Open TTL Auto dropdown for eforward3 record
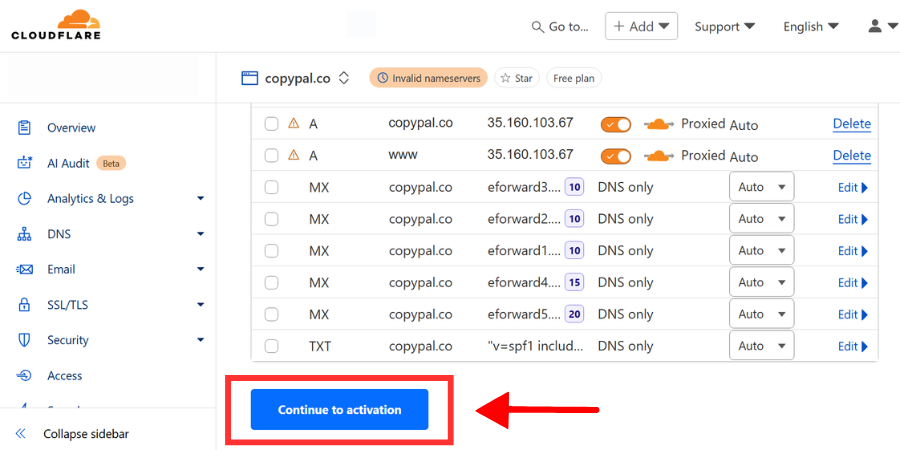900x450 pixels. pos(762,187)
